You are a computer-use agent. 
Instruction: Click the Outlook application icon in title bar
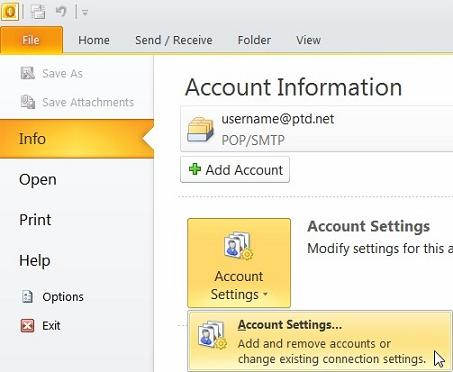click(x=10, y=11)
